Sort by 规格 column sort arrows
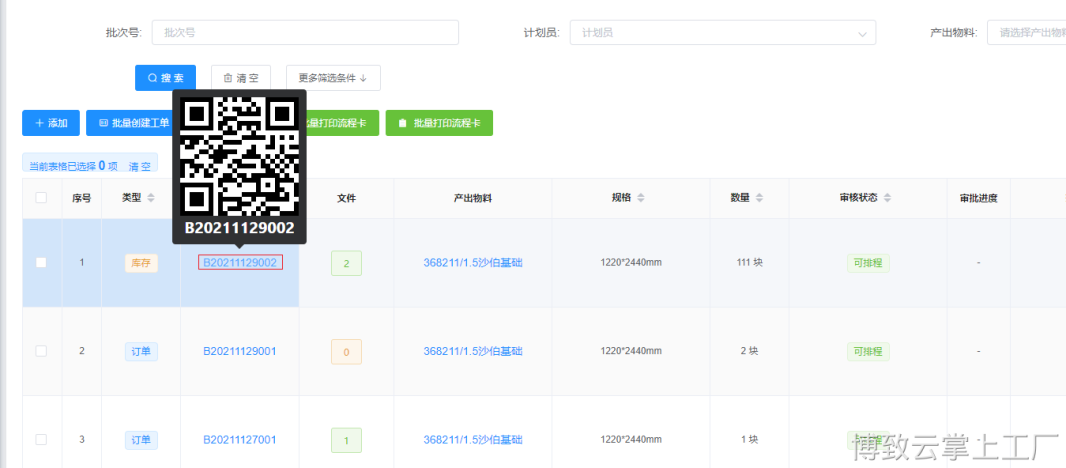 pos(641,198)
